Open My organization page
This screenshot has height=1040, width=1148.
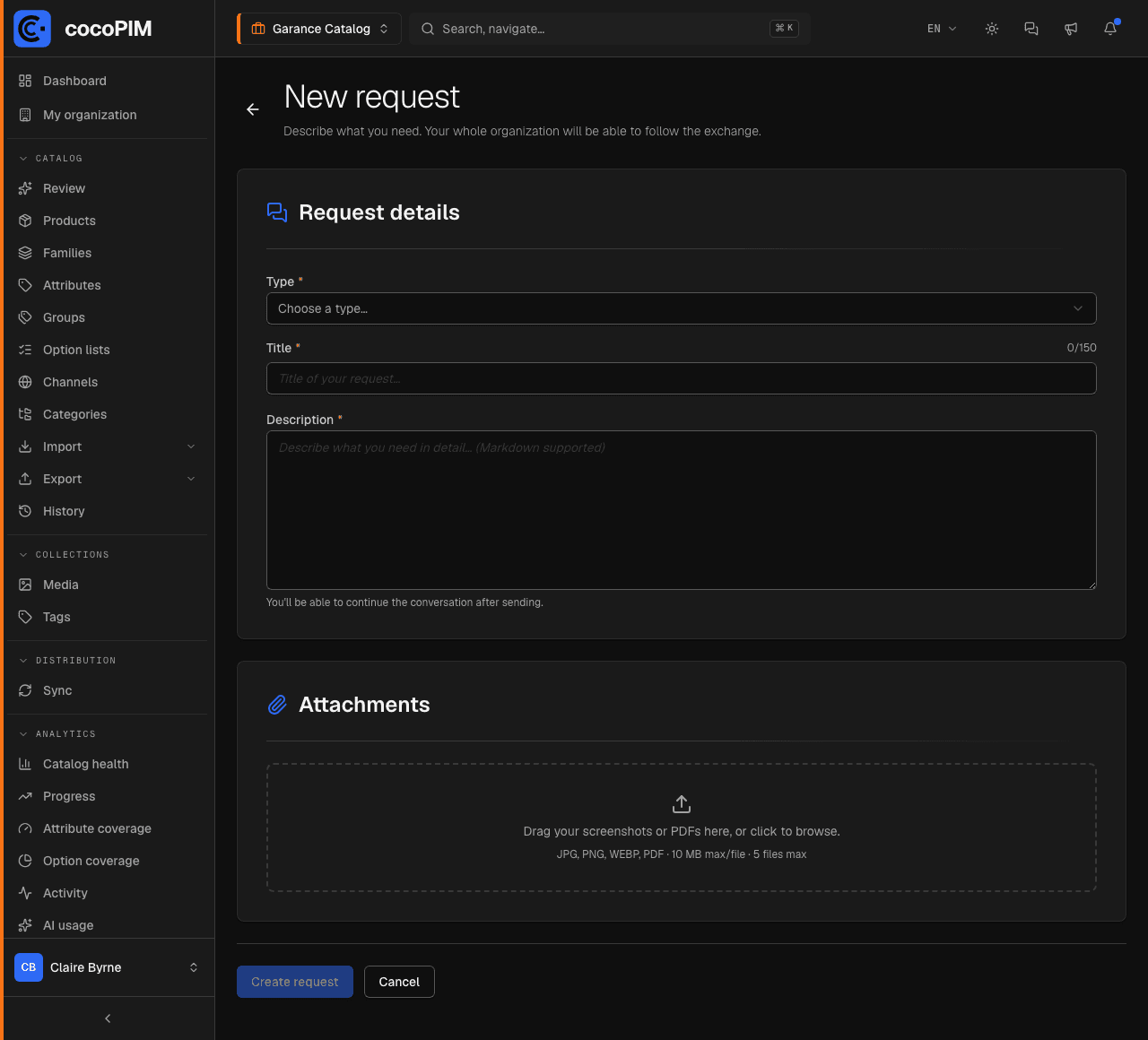(107, 115)
